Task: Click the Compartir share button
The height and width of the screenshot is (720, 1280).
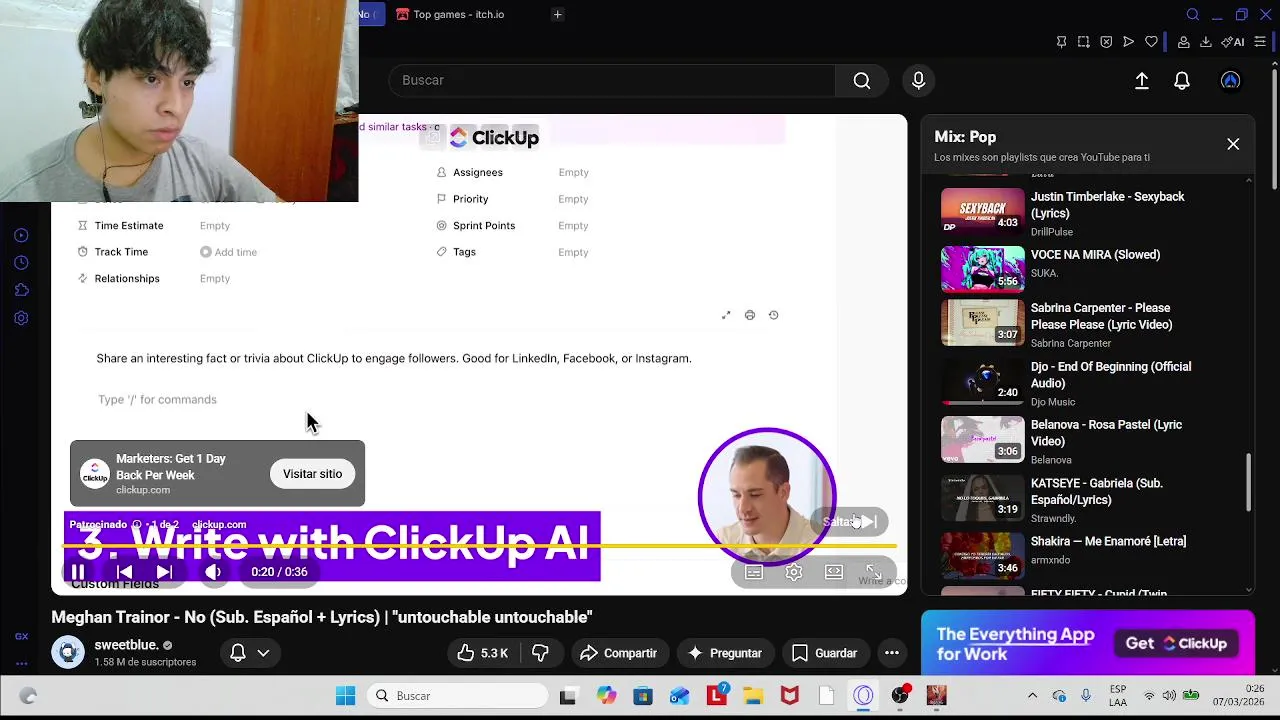Action: pos(619,653)
